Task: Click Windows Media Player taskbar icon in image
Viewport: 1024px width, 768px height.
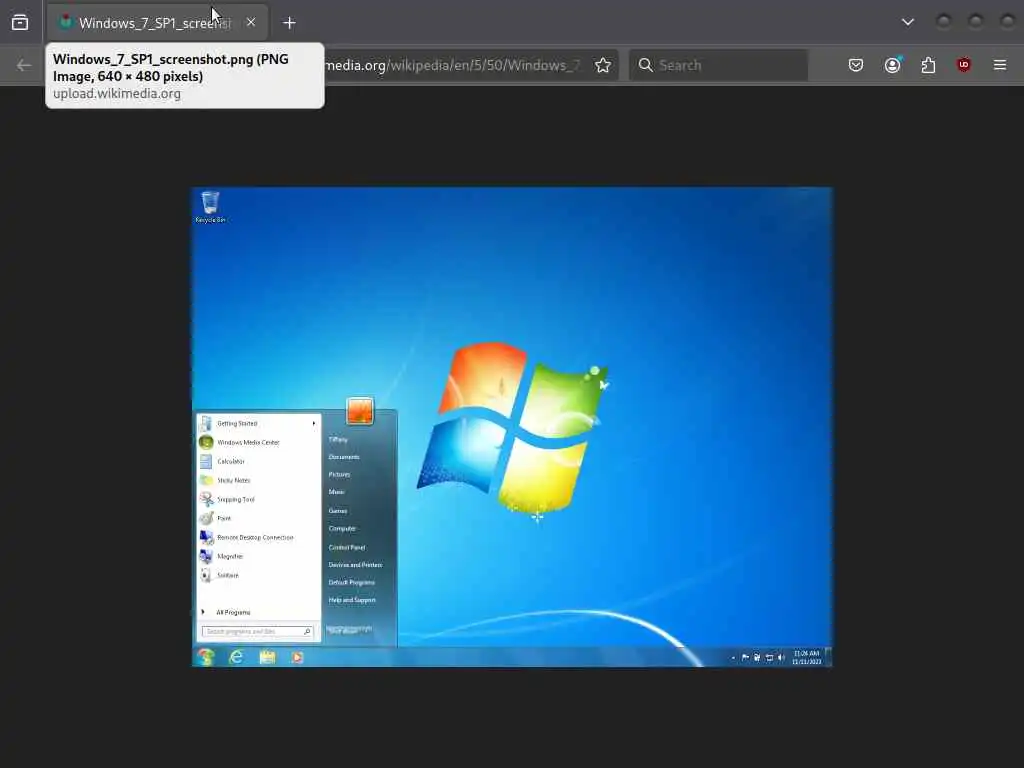Action: (x=297, y=657)
